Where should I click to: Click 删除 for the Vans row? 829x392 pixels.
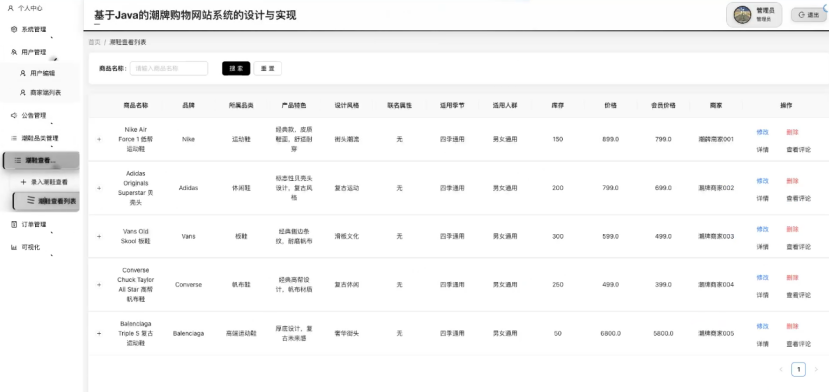[792, 229]
